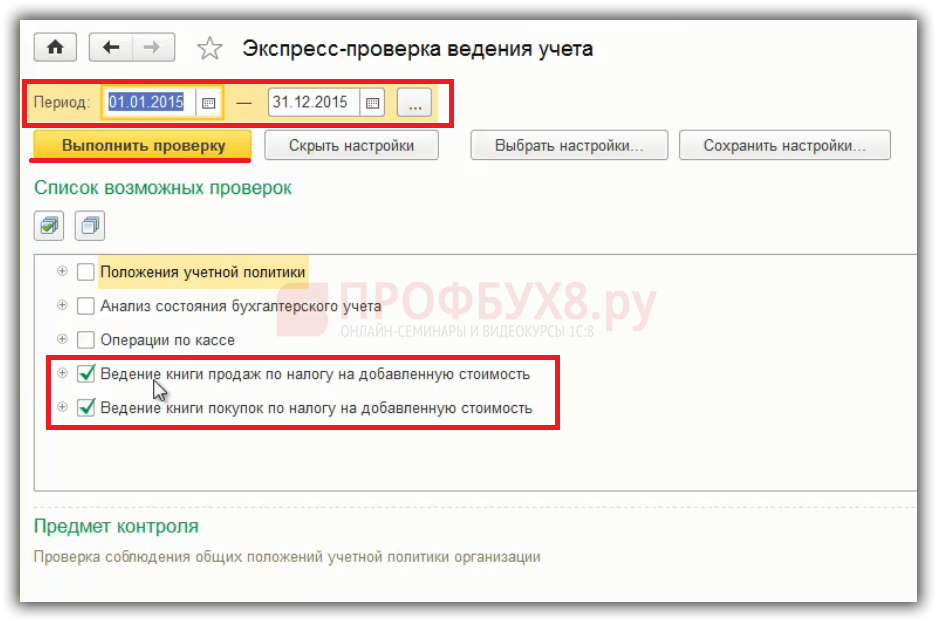Focus the end date field 31.12.2015
This screenshot has height=622, width=937.
point(313,102)
